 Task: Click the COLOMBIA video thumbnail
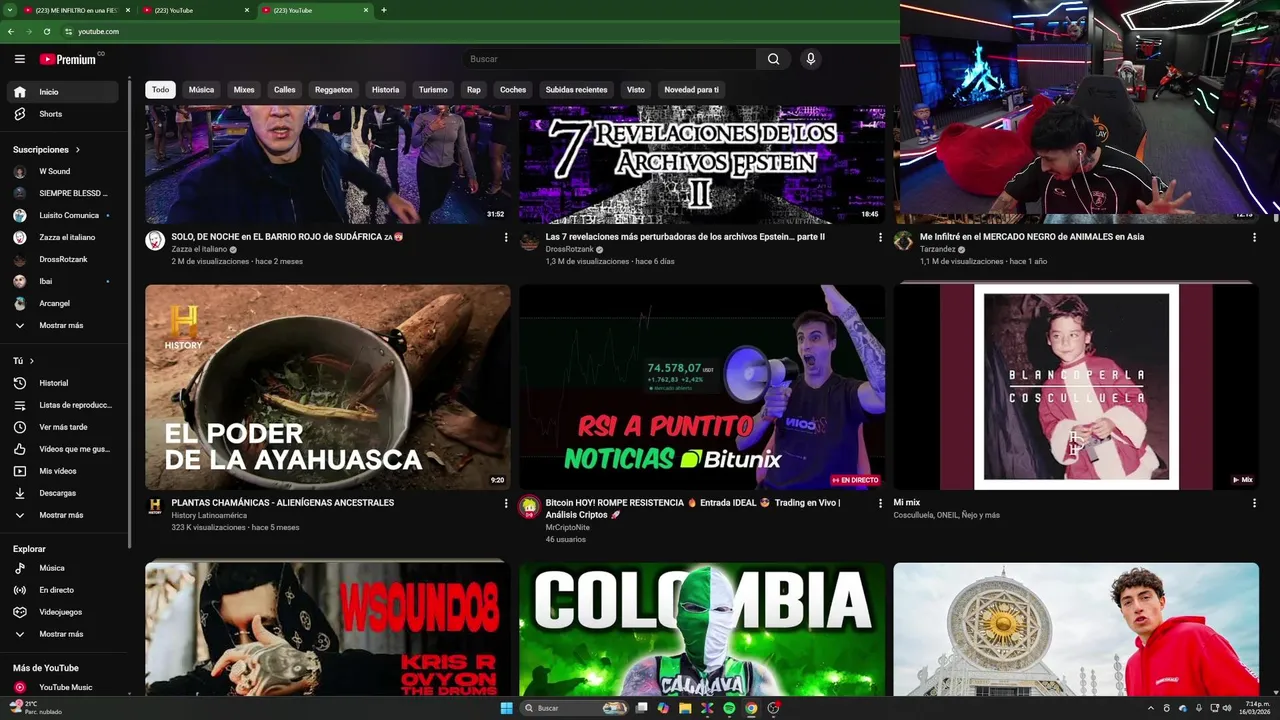pyautogui.click(x=702, y=629)
